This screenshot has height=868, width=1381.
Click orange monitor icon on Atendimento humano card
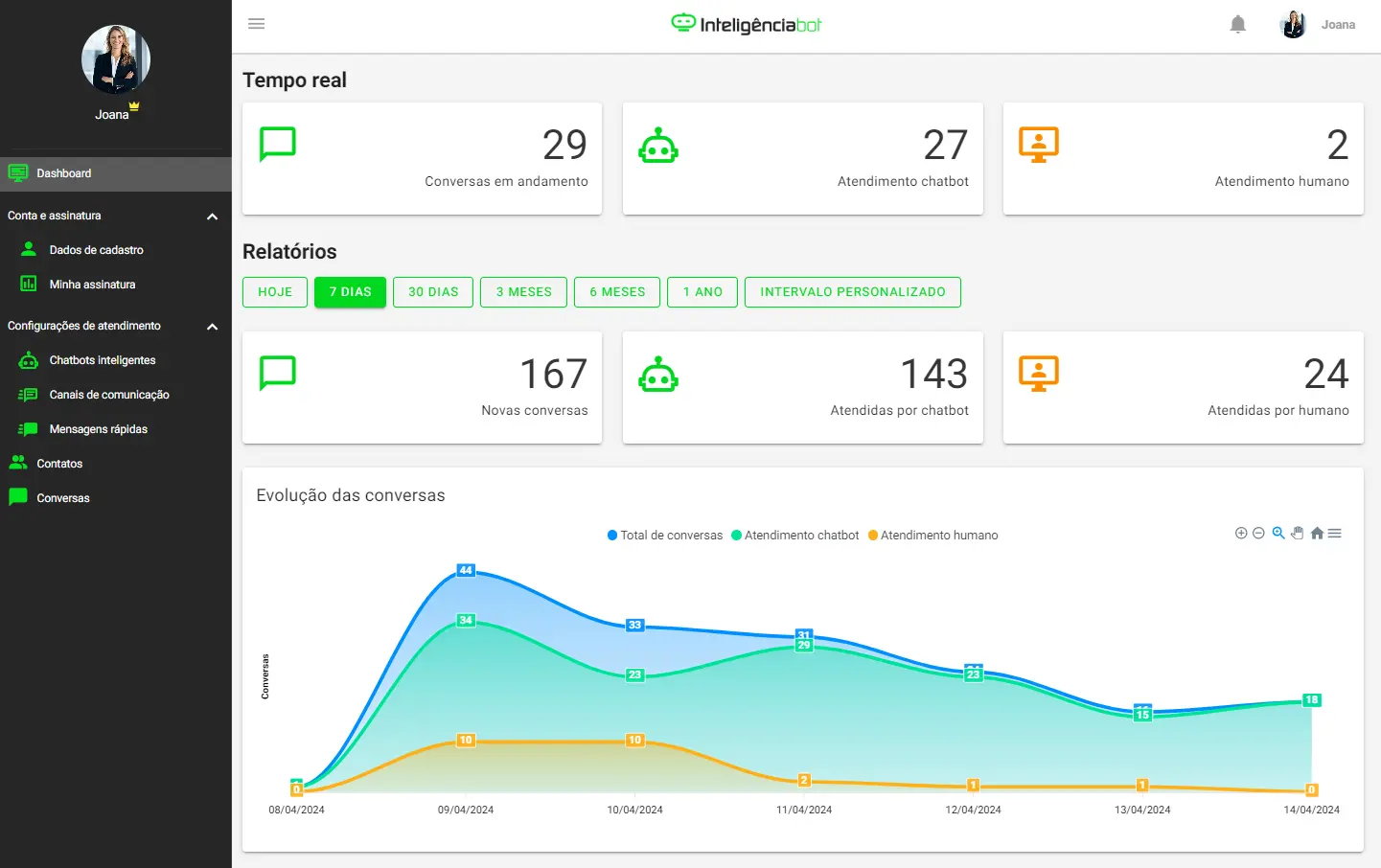click(1039, 145)
